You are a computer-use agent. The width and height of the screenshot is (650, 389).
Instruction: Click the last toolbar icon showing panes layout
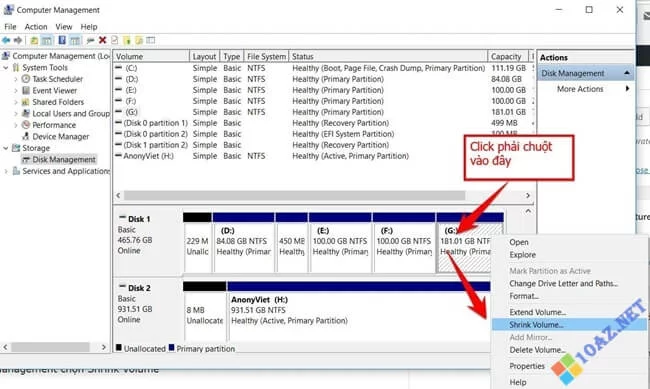point(150,40)
